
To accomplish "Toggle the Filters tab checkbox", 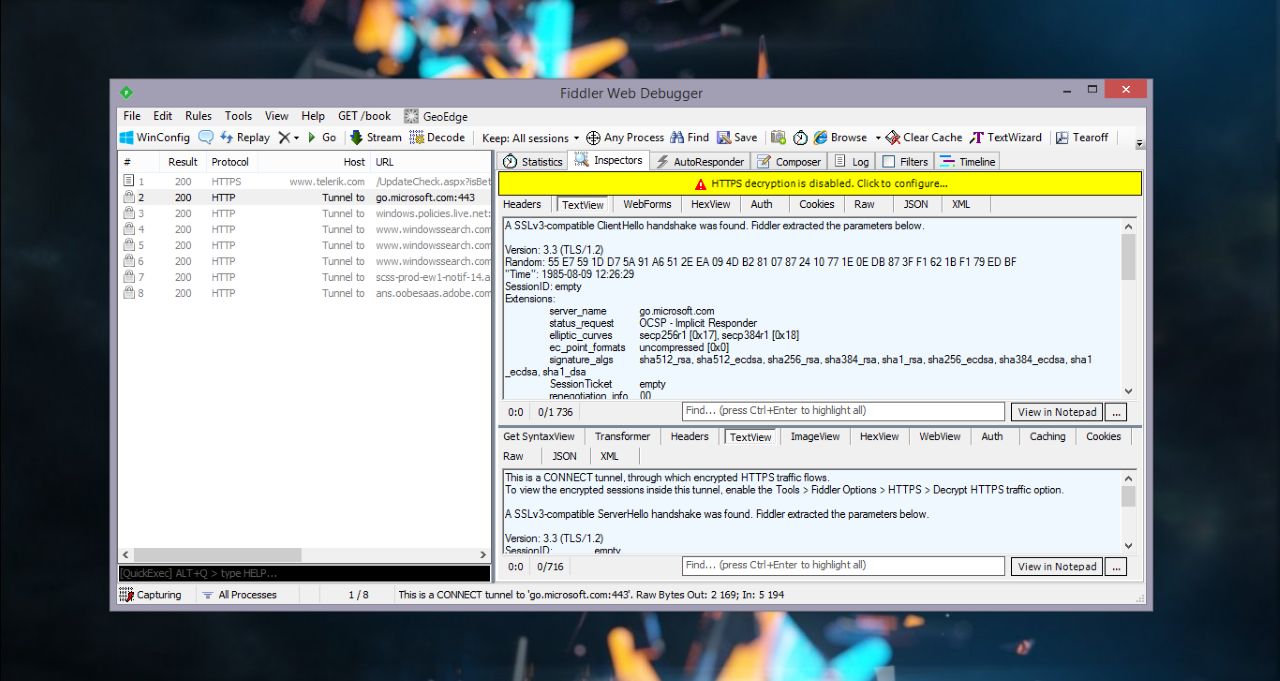I will coord(888,161).
